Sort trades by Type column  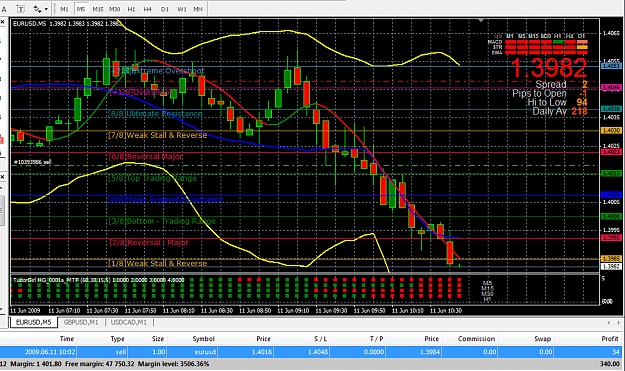(x=103, y=339)
